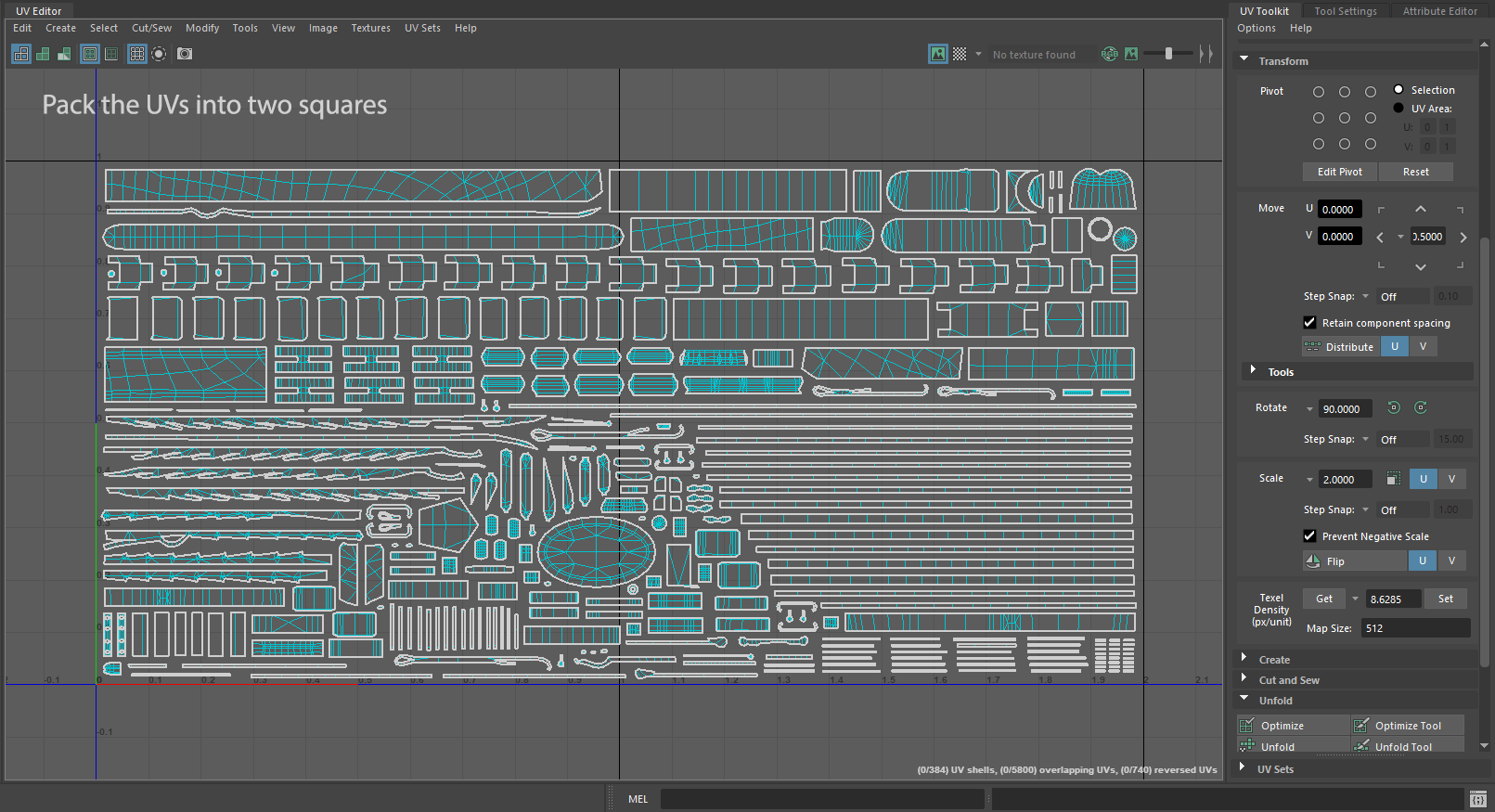Rotate clockwise using the Rotate icon
This screenshot has height=812, width=1495.
[1421, 407]
